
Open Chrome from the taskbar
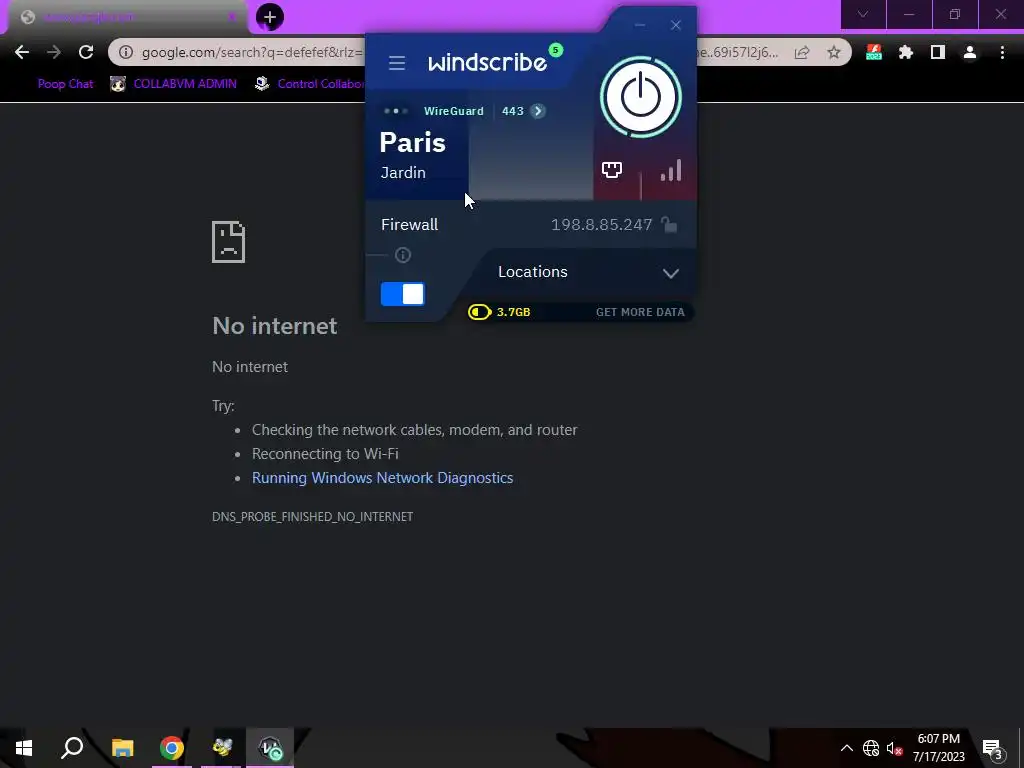click(x=172, y=748)
